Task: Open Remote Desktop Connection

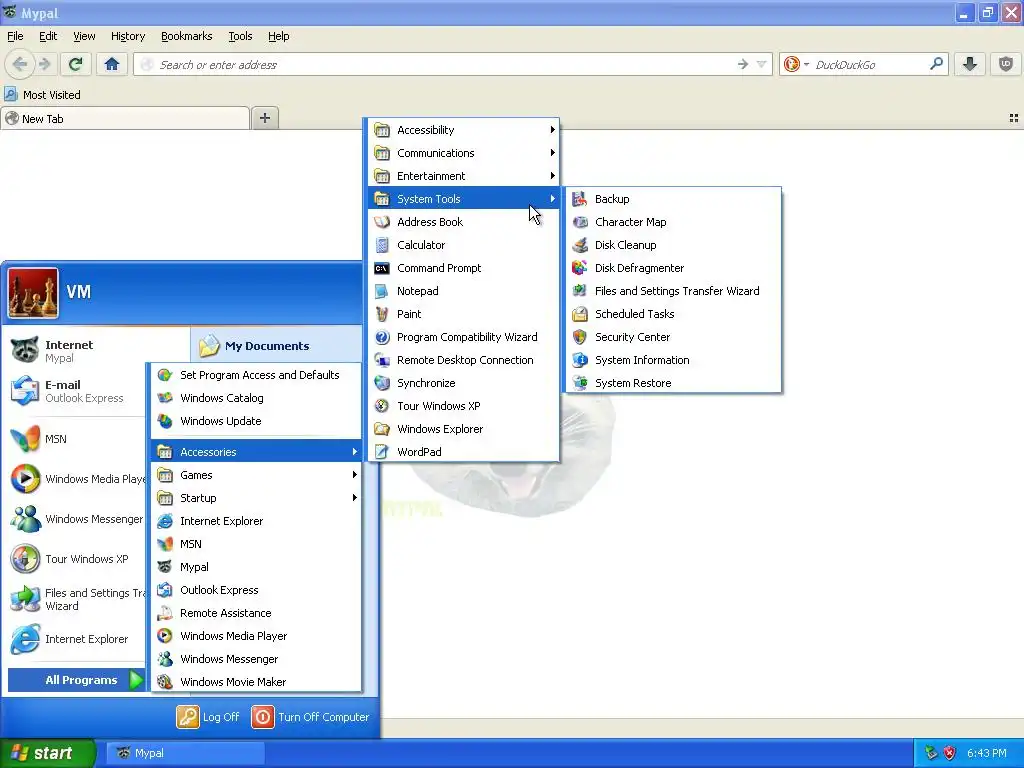Action: (x=464, y=360)
